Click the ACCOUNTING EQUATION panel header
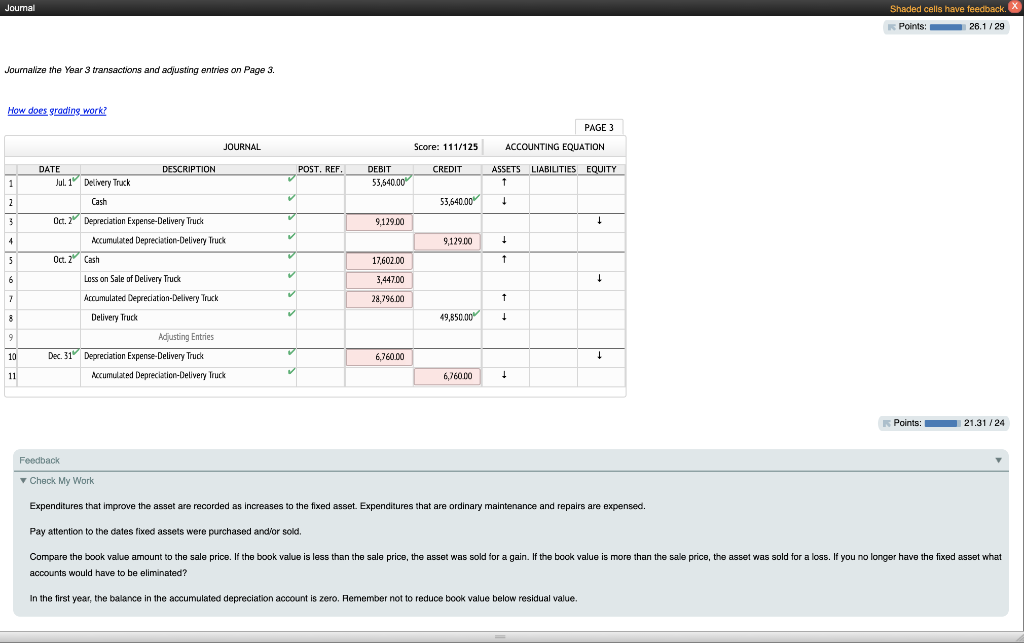This screenshot has width=1024, height=643. (x=554, y=146)
